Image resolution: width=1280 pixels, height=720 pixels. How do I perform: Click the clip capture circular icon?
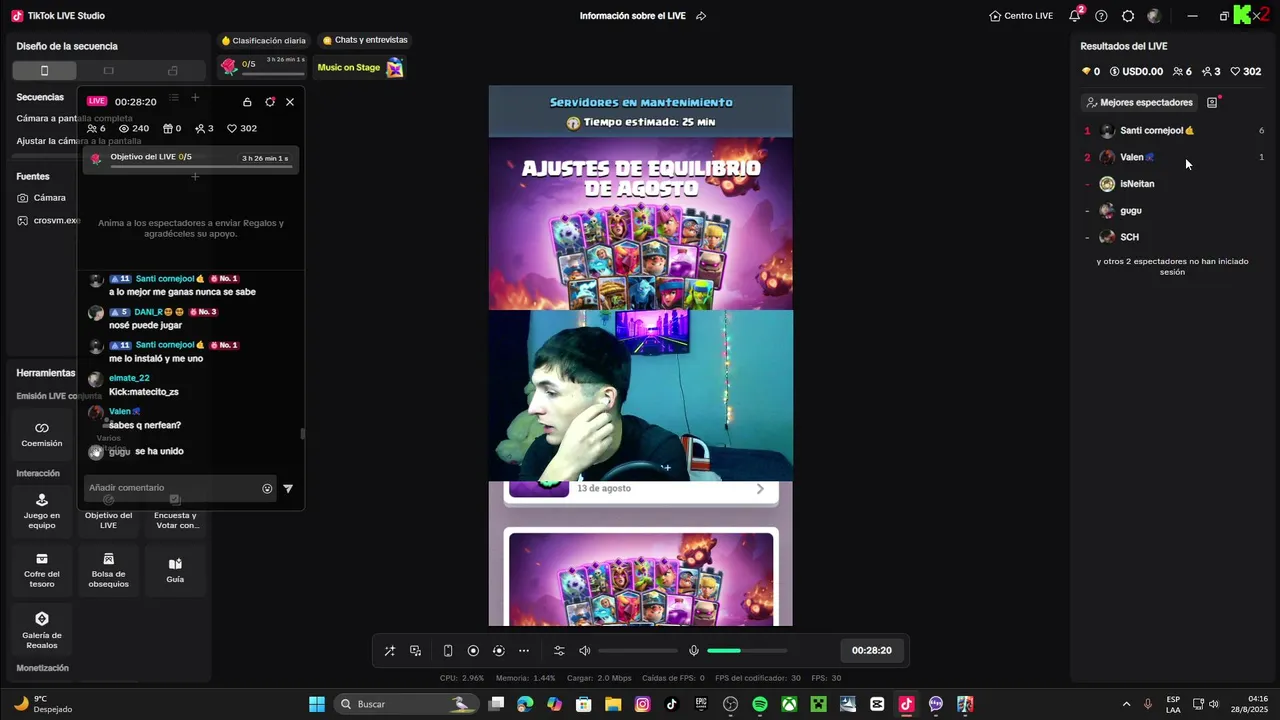[x=499, y=651]
